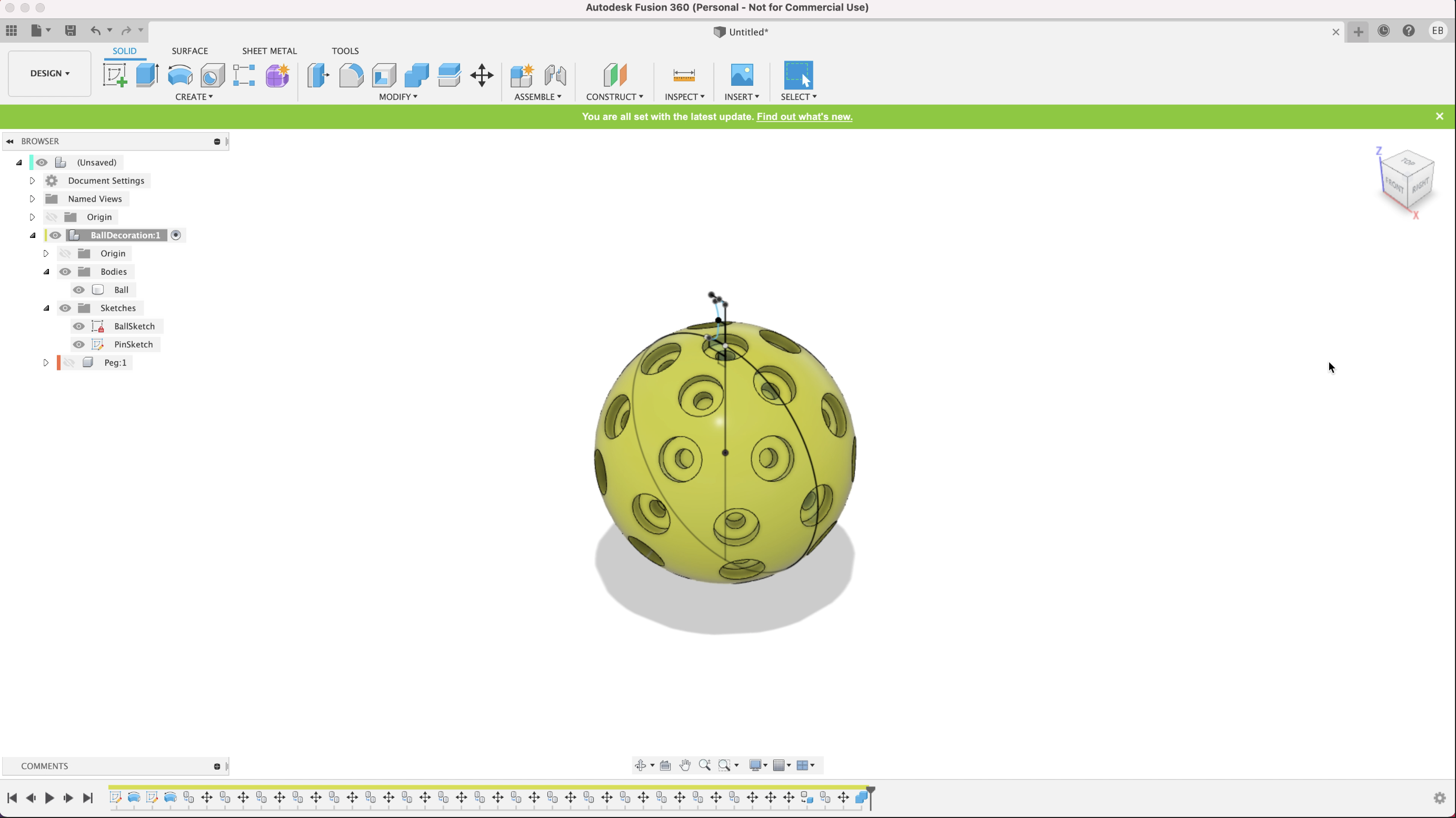Hide the Ball body in browser
Screen dimensions: 1456x818
click(x=79, y=289)
